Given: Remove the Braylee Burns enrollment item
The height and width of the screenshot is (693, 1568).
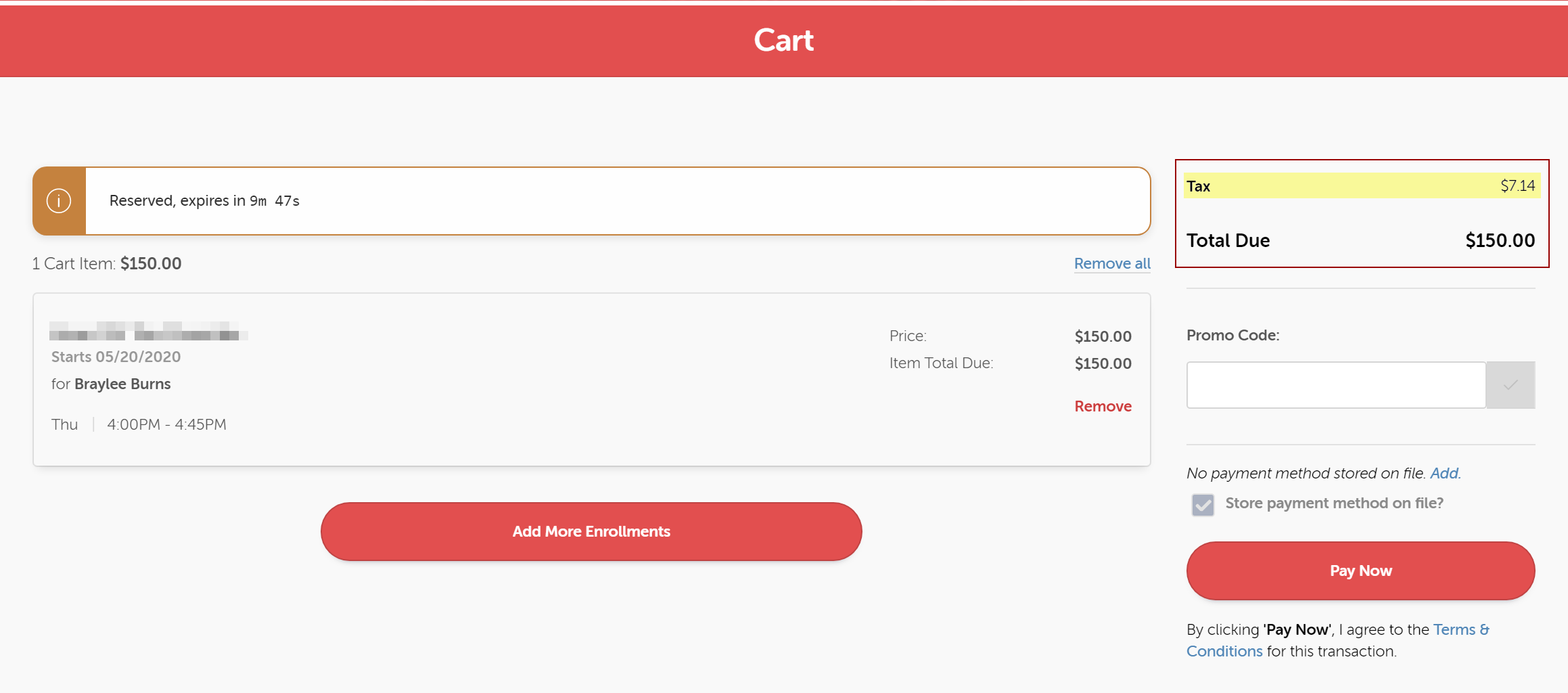Looking at the screenshot, I should click(x=1103, y=406).
